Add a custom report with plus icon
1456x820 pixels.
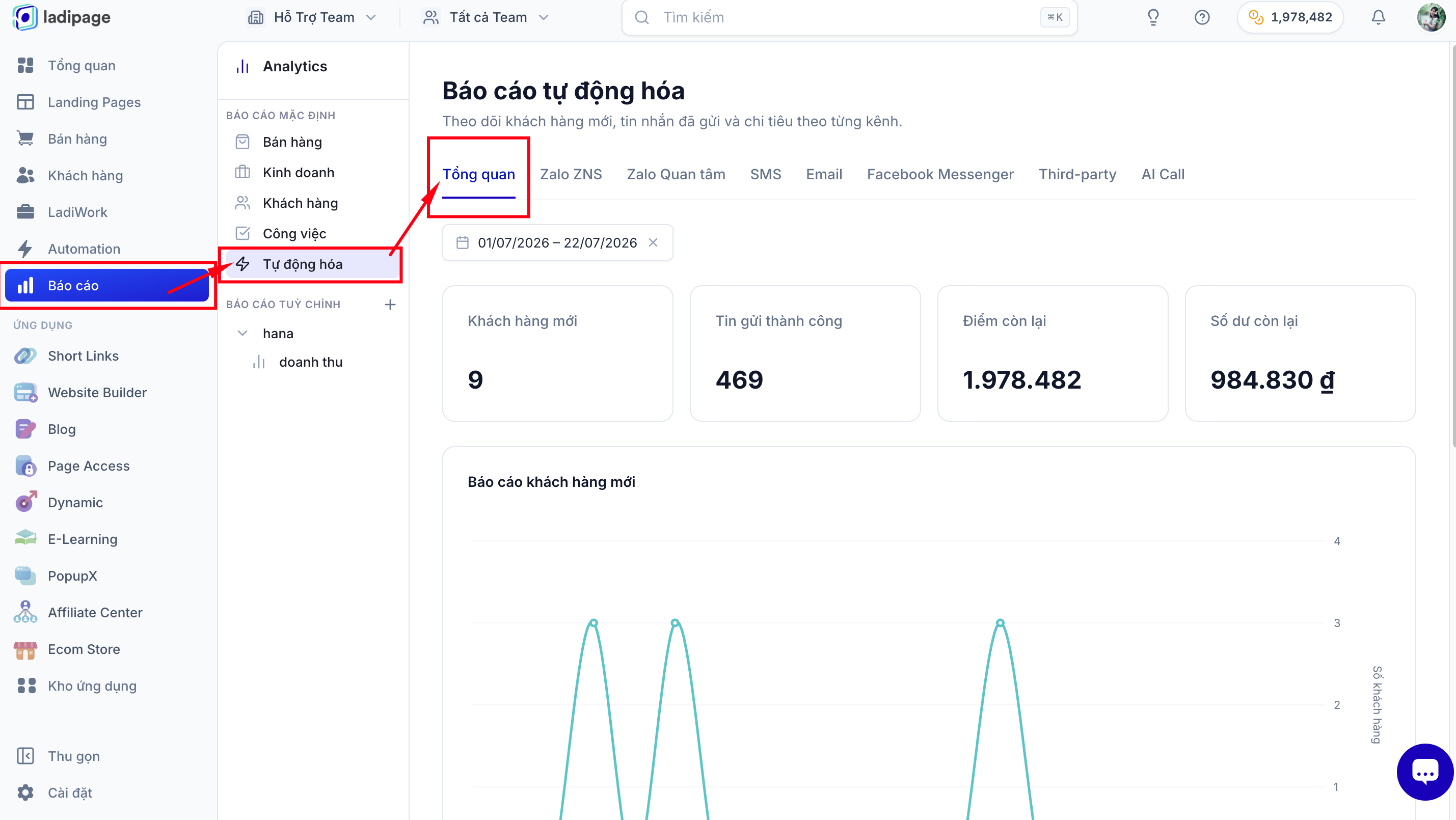(x=390, y=305)
